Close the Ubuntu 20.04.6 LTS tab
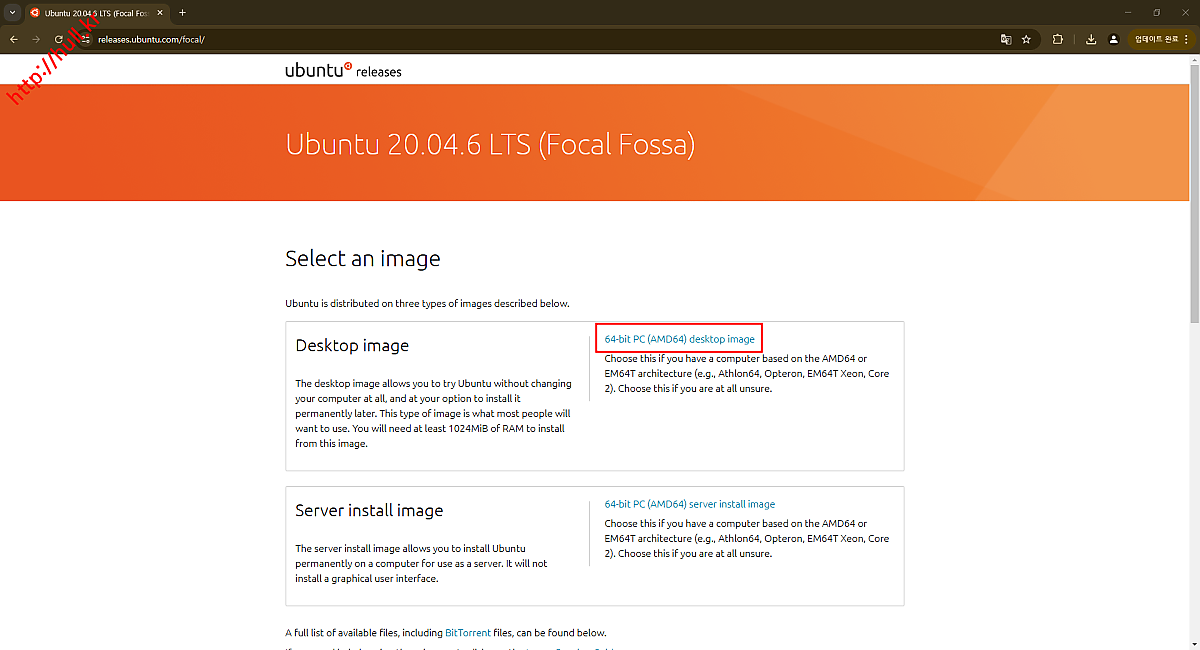The image size is (1200, 650). coord(159,13)
